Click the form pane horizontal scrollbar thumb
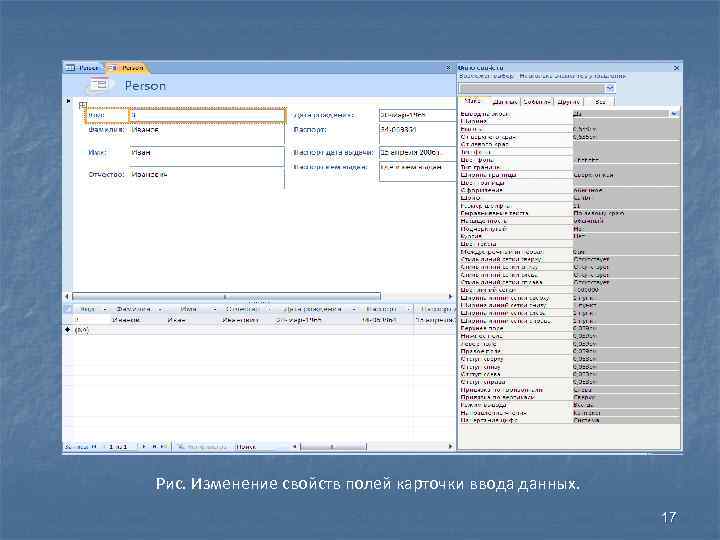The height and width of the screenshot is (540, 720). click(226, 296)
